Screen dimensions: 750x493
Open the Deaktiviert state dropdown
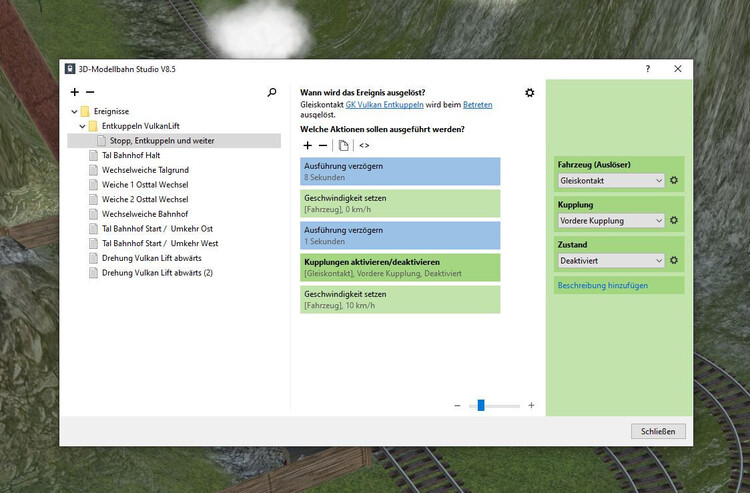click(x=610, y=261)
